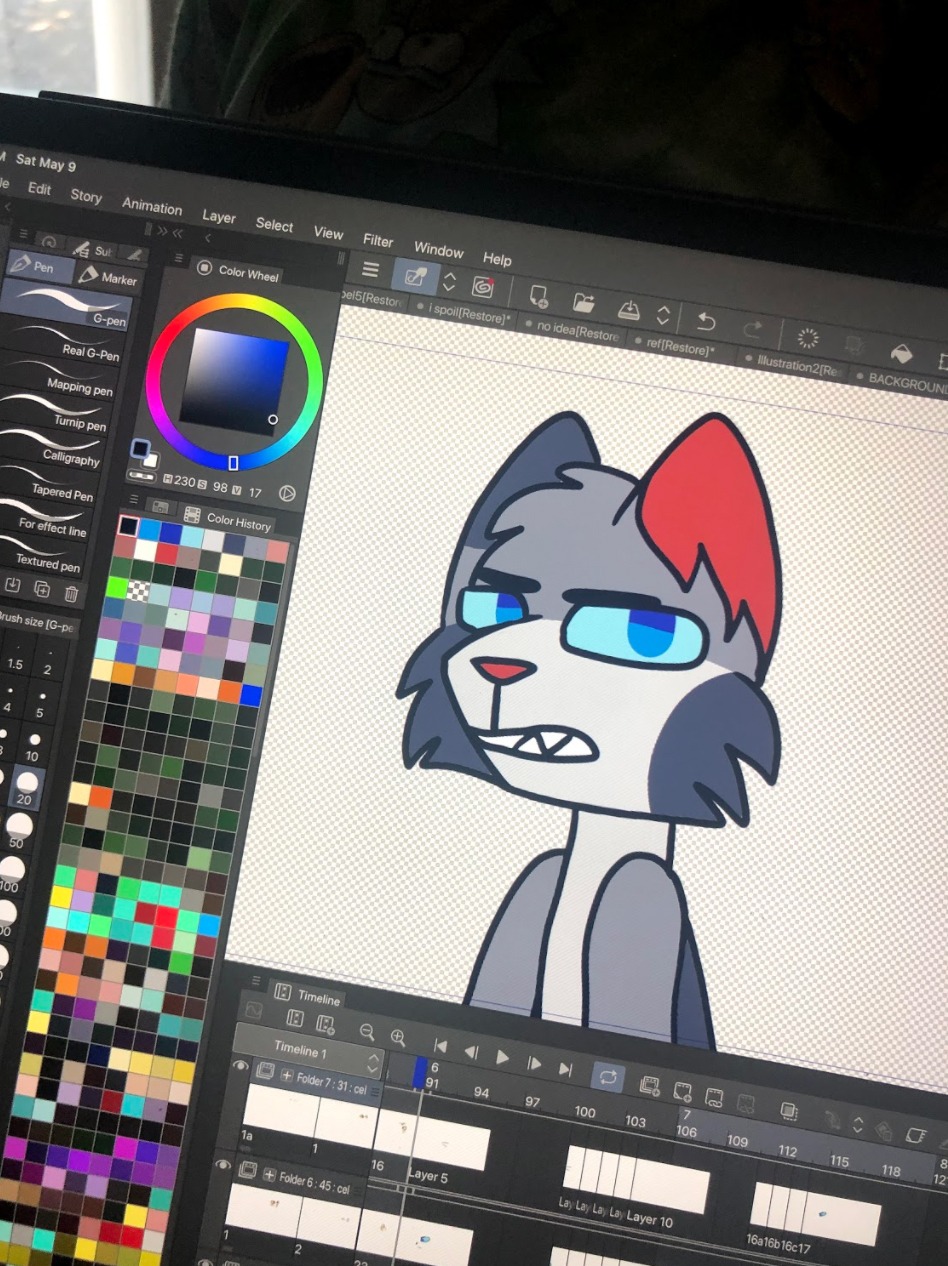The image size is (948, 1266).
Task: Click the up-down stepper in the timeline toolbar
Action: pyautogui.click(x=857, y=1124)
